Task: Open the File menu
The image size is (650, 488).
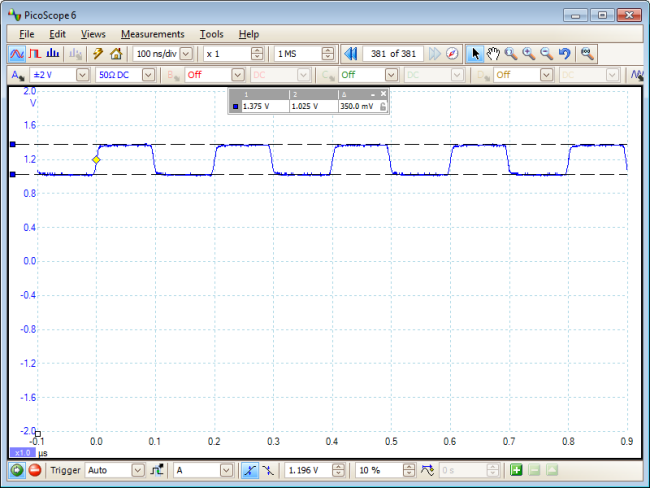Action: [27, 34]
